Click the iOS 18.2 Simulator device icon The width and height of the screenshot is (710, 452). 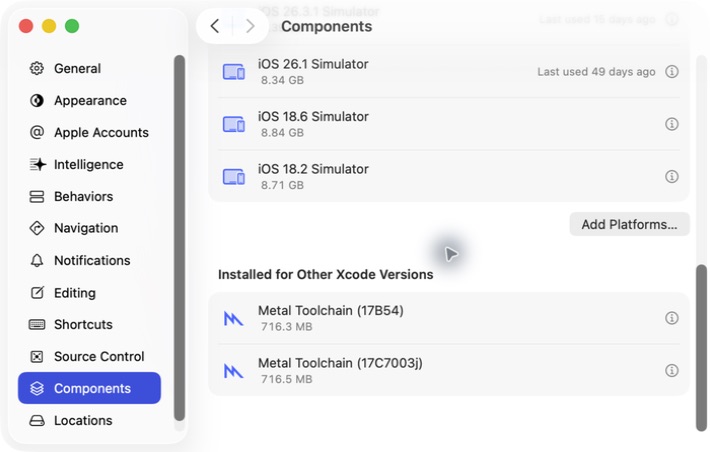(234, 177)
